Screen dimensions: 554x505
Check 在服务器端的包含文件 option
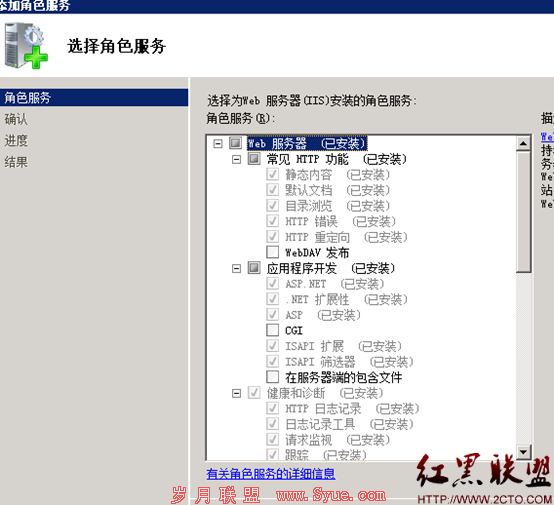point(272,377)
